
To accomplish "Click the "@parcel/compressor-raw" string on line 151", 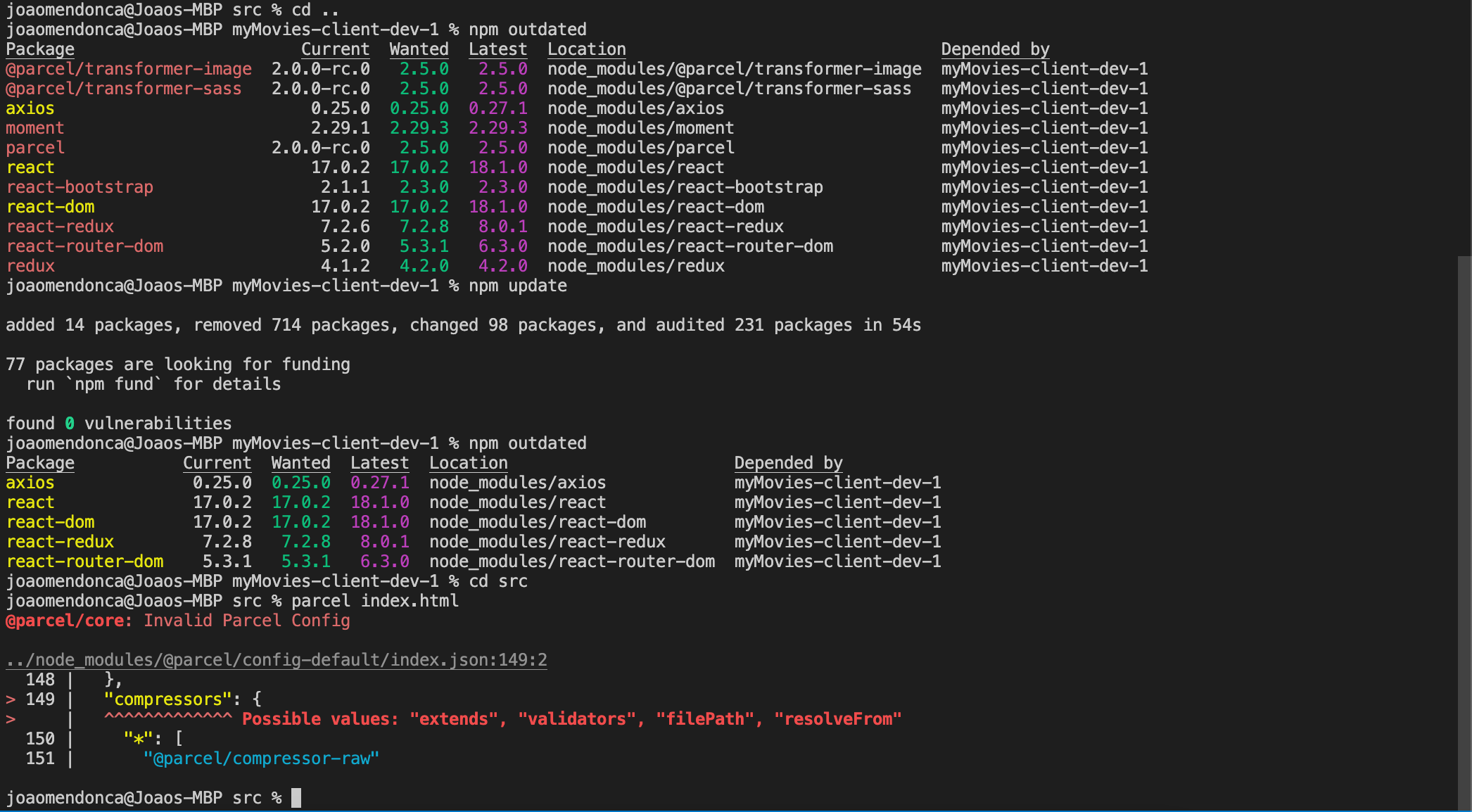I will point(262,759).
